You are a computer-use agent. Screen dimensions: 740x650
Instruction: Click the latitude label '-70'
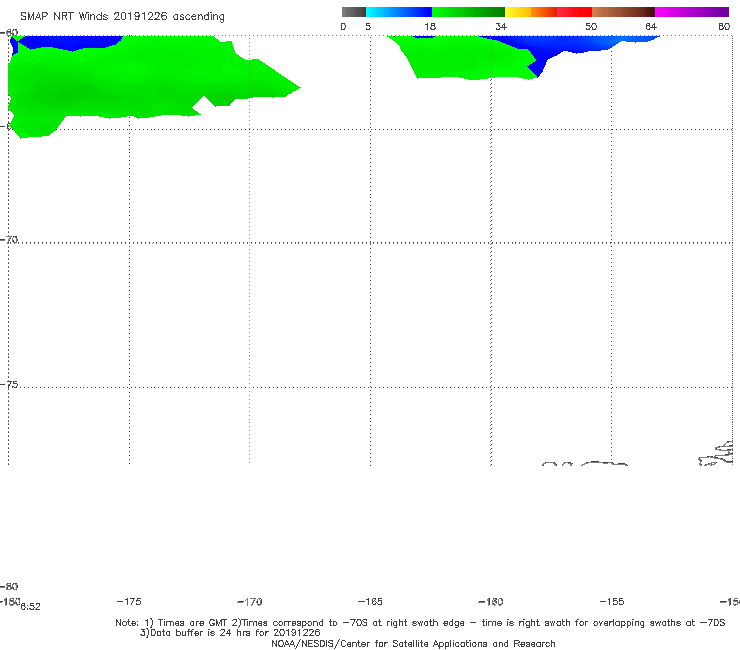point(9,240)
